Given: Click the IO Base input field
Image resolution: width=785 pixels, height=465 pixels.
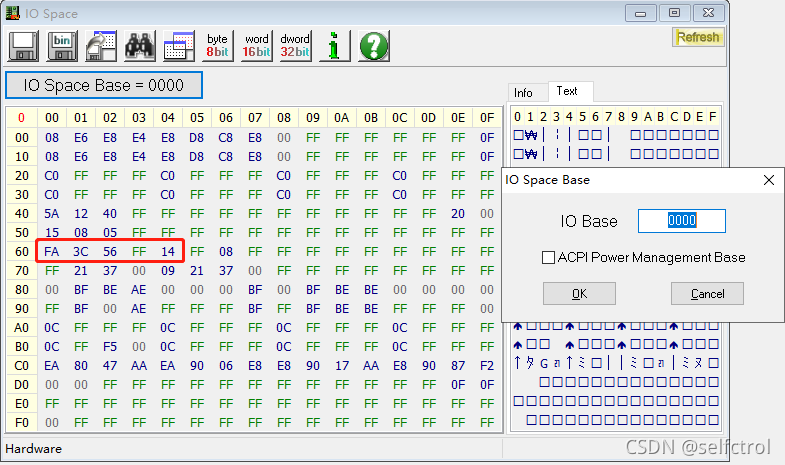Looking at the screenshot, I should [681, 221].
